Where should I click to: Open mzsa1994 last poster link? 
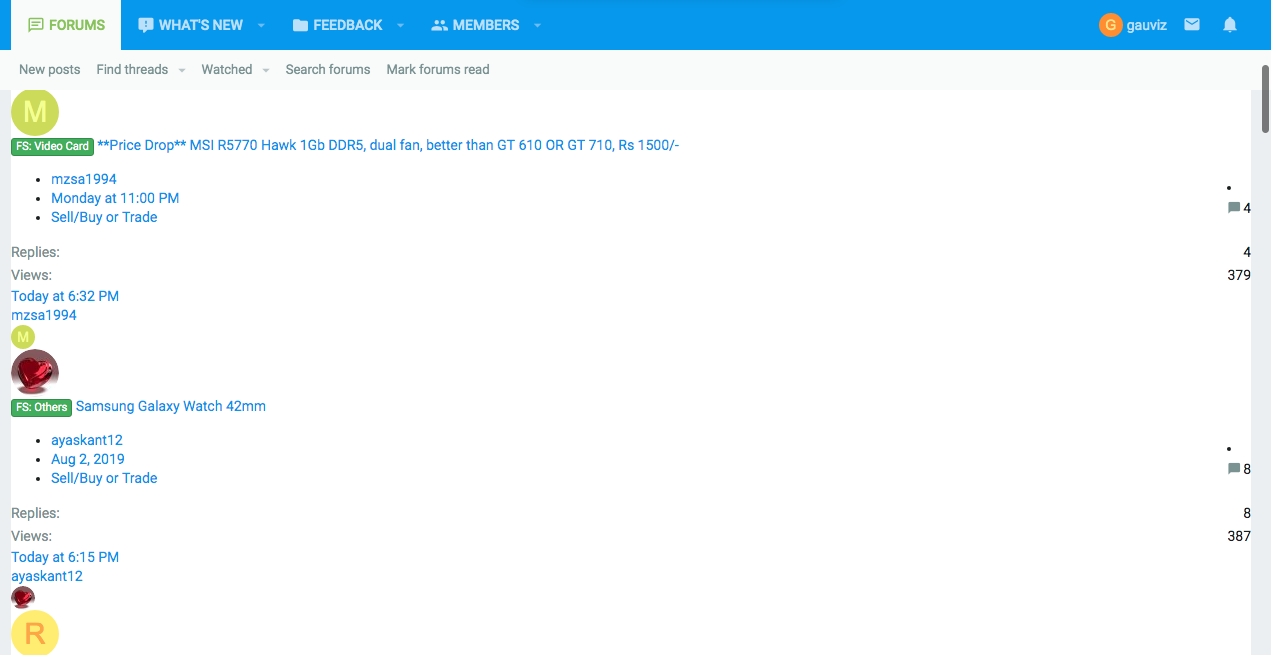44,315
